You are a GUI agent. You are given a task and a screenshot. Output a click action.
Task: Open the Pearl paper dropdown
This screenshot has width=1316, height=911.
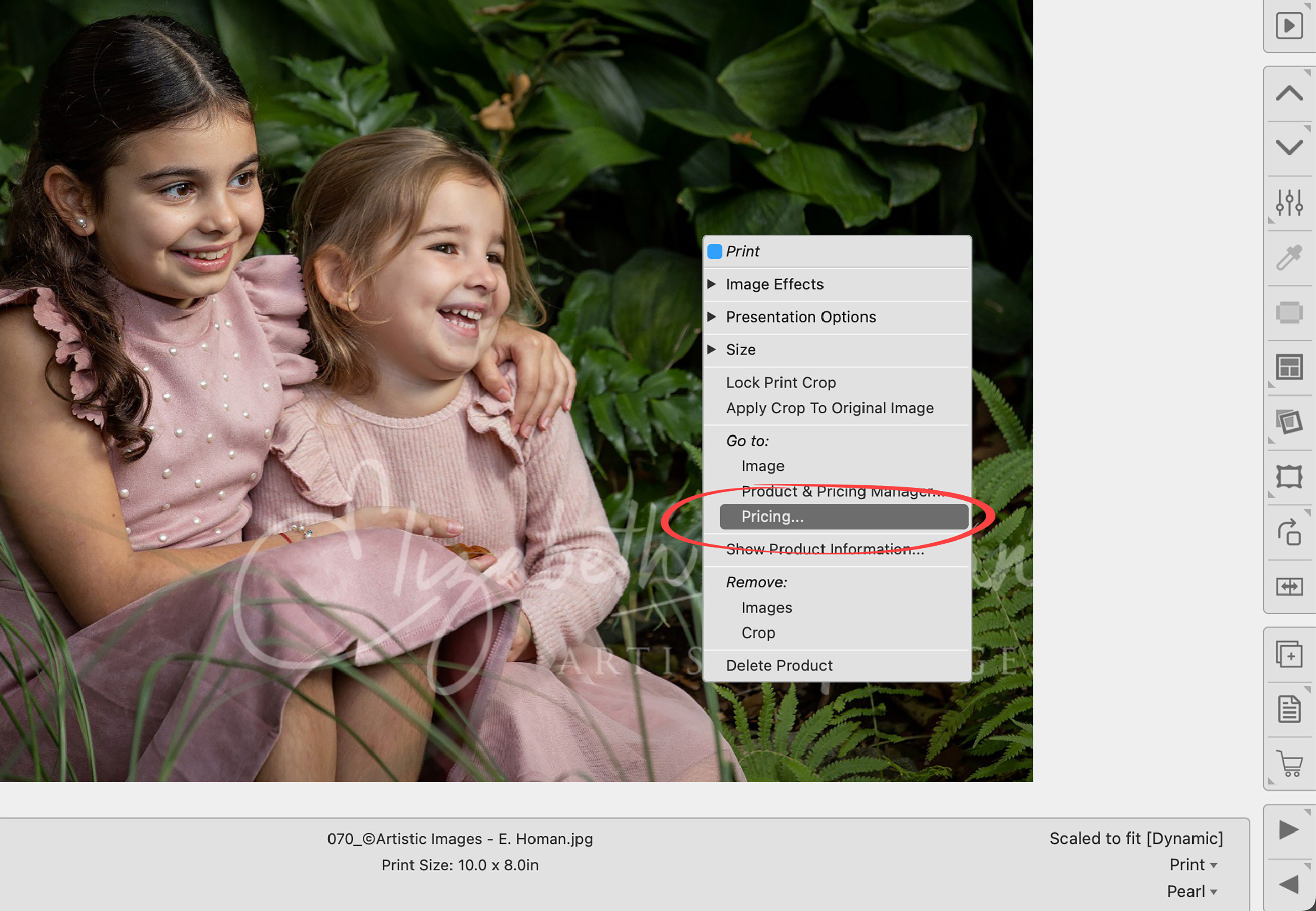(1191, 891)
